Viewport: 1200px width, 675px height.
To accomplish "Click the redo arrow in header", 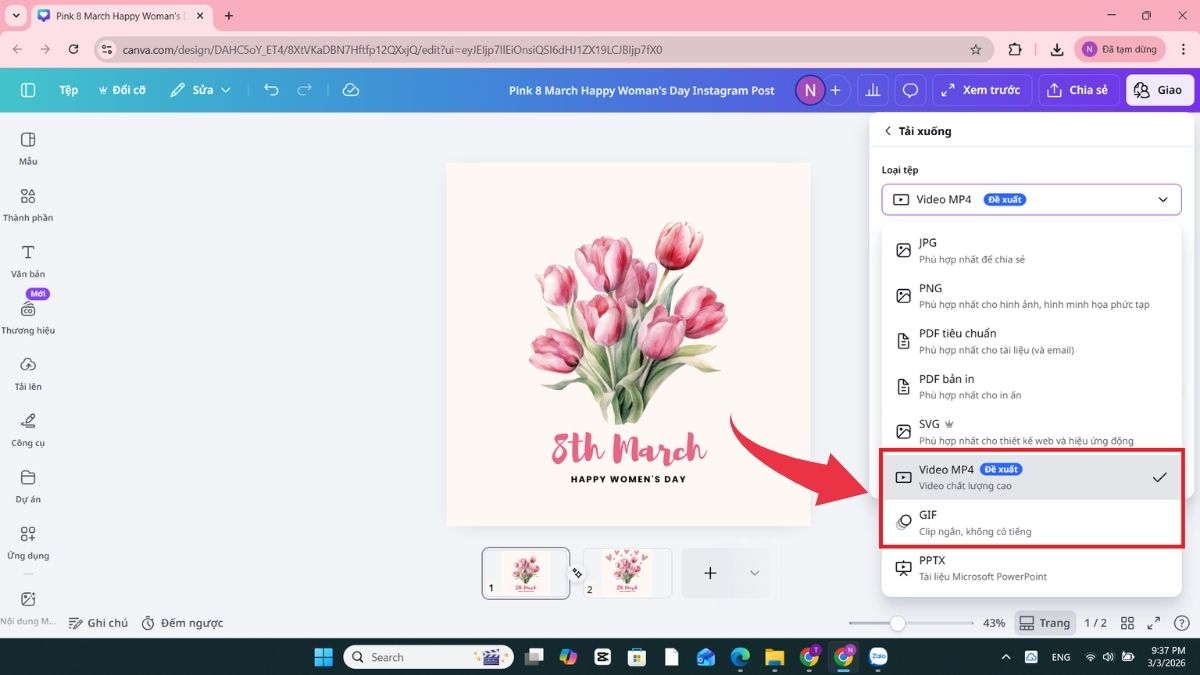I will [305, 90].
